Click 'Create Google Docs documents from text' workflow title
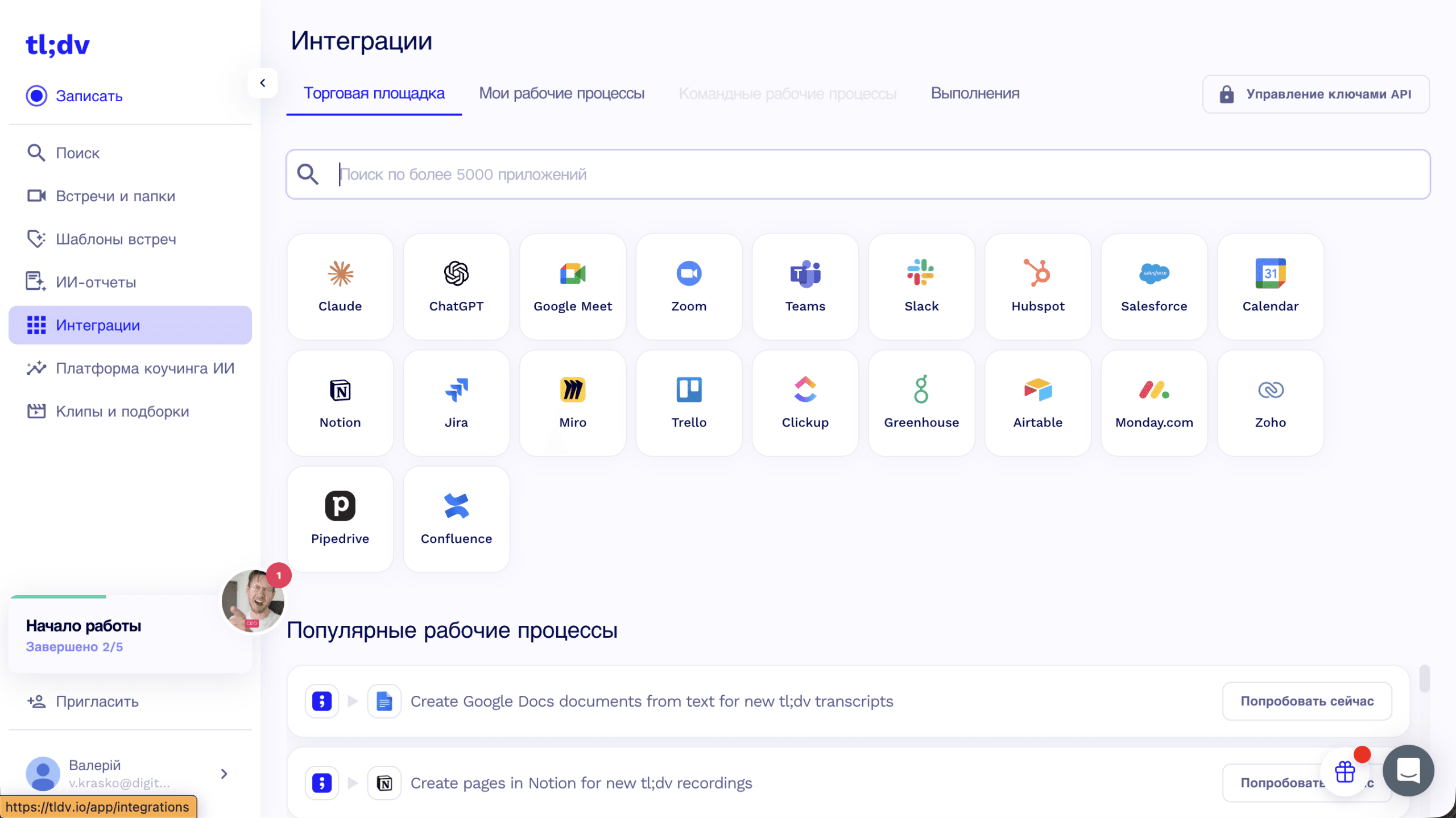Screen dimensions: 1456x818 pyautogui.click(x=652, y=701)
